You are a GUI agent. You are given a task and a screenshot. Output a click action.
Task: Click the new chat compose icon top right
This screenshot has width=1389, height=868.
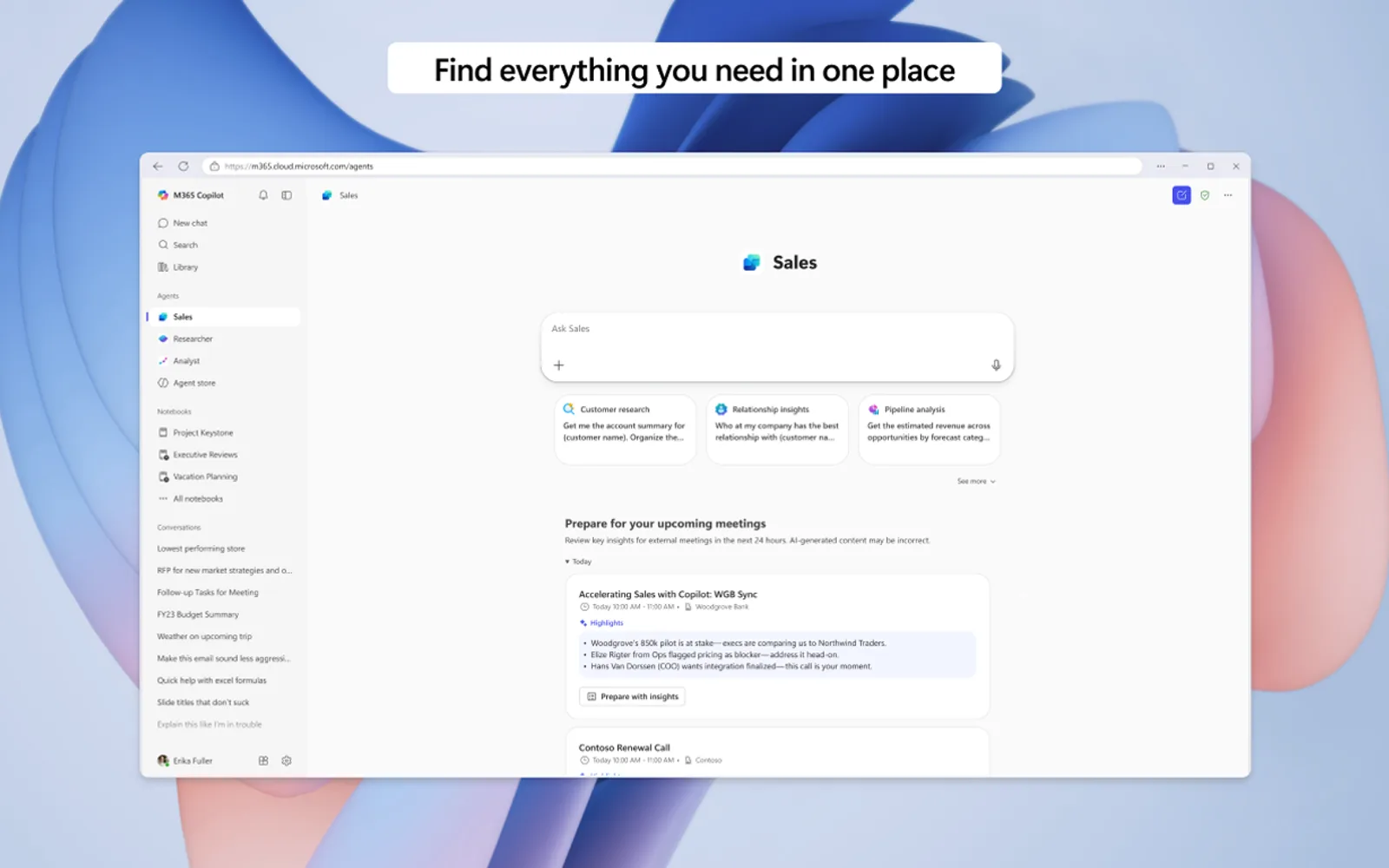[1182, 195]
